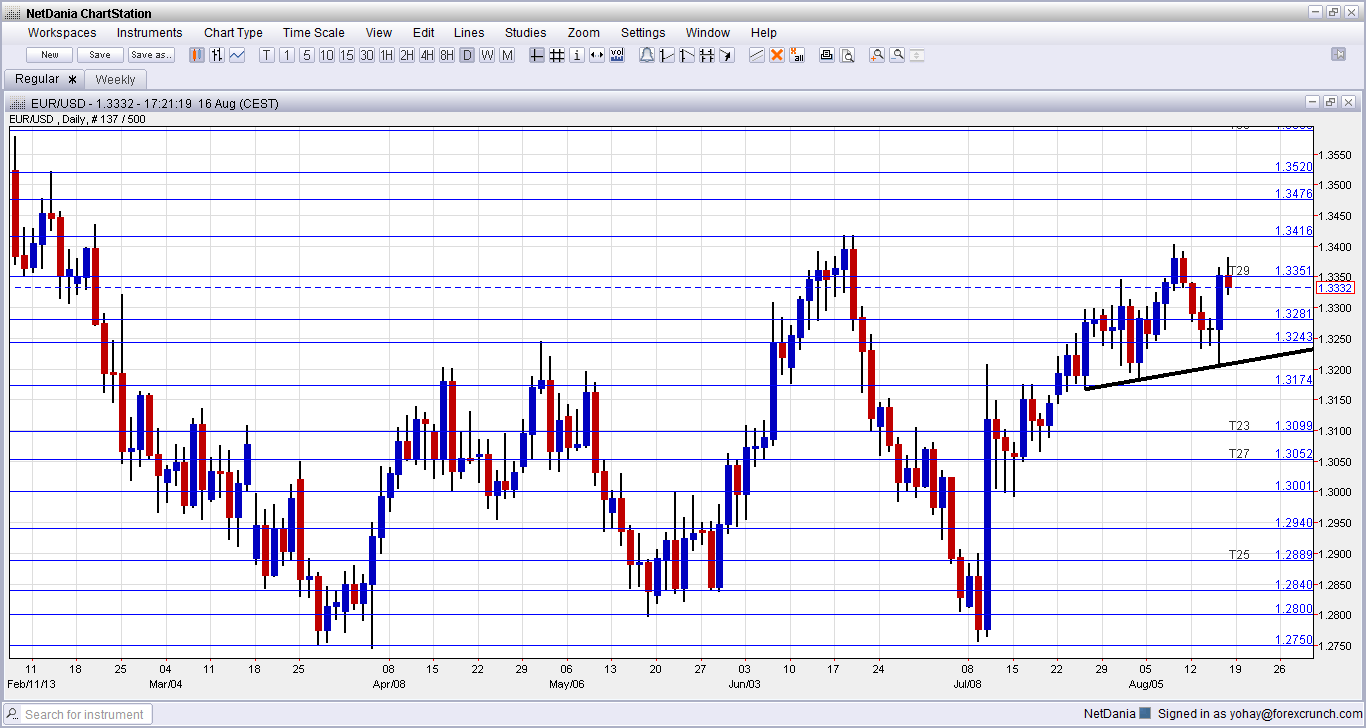Viewport: 1366px width, 728px height.
Task: Open the Time Scale menu
Action: point(314,33)
